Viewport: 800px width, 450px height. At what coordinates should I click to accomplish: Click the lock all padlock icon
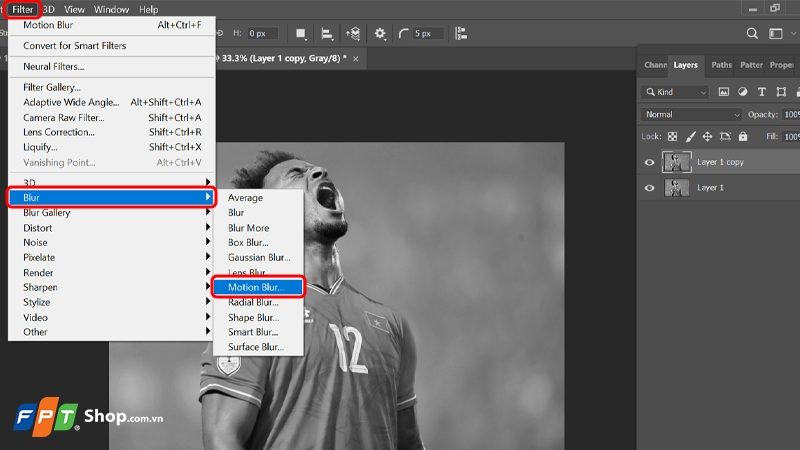pyautogui.click(x=743, y=136)
